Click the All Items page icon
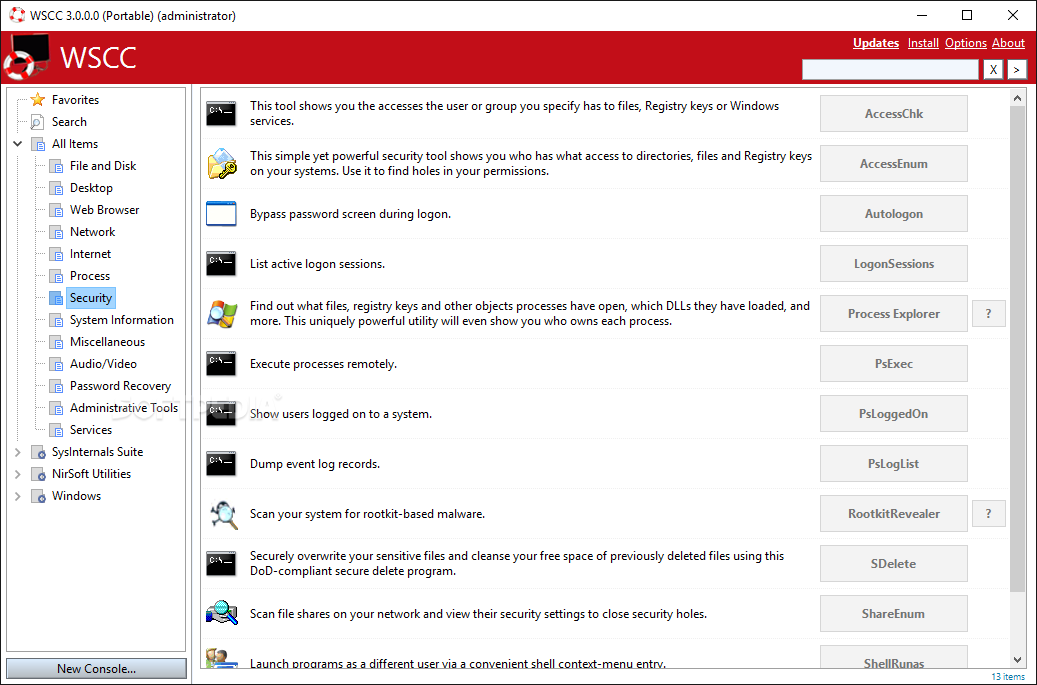 [x=38, y=143]
